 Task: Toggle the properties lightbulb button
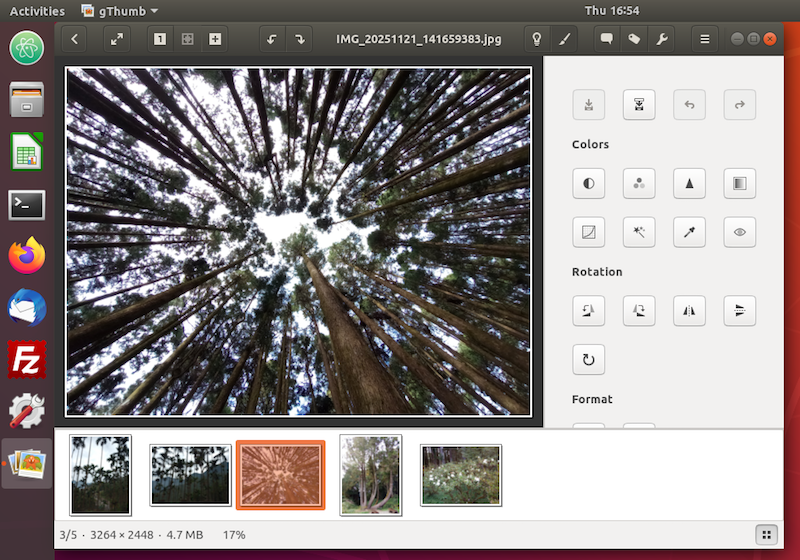pos(537,39)
